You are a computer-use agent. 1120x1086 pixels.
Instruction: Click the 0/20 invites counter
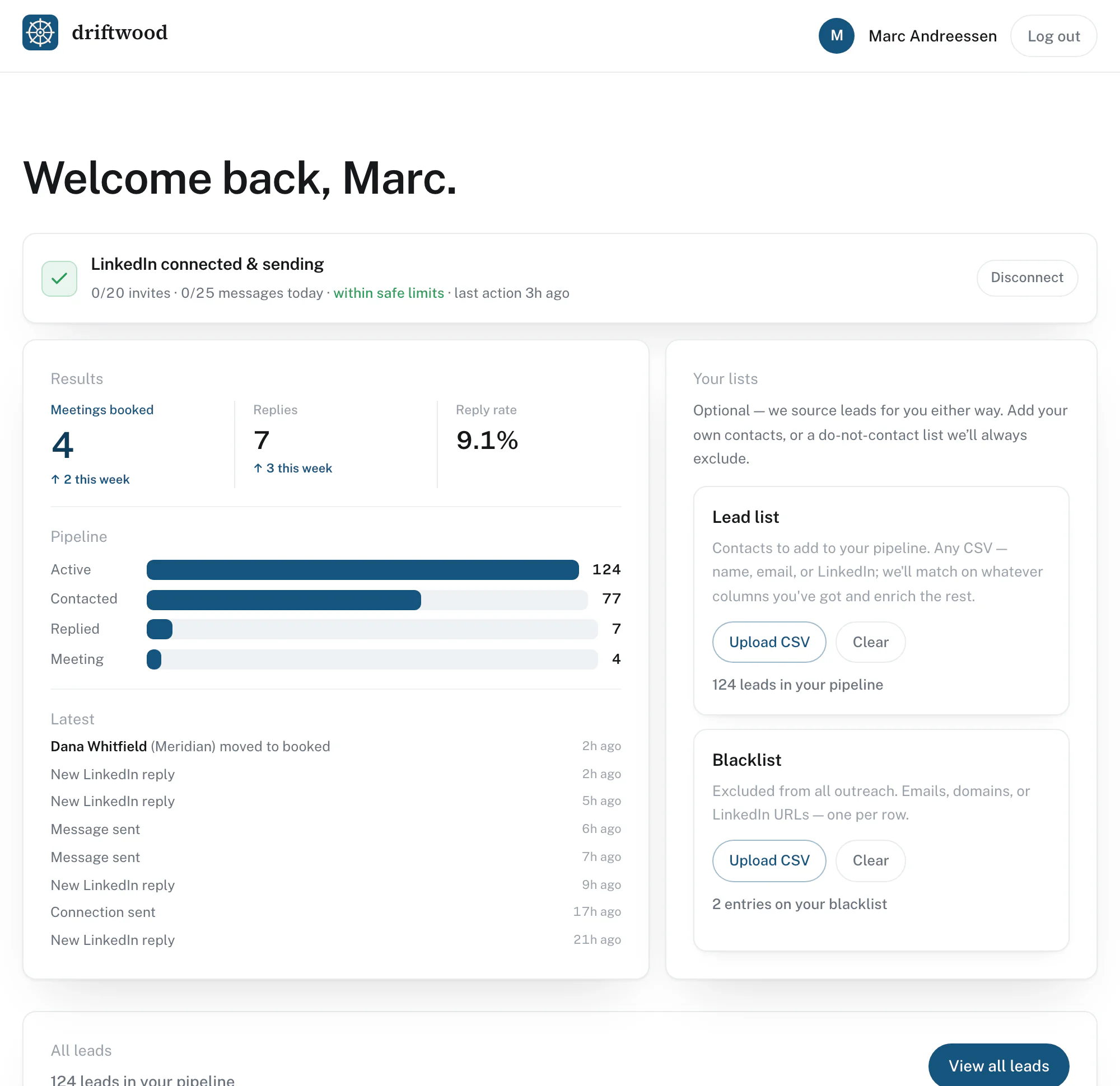pos(131,293)
